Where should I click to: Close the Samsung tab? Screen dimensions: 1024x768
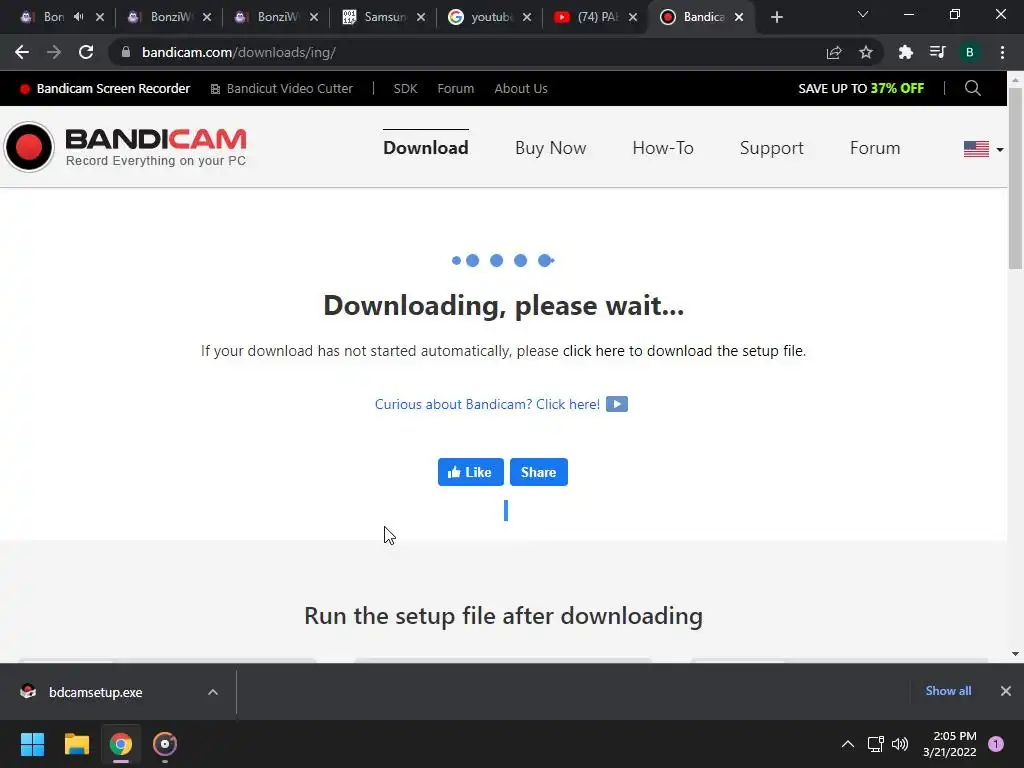coord(421,17)
